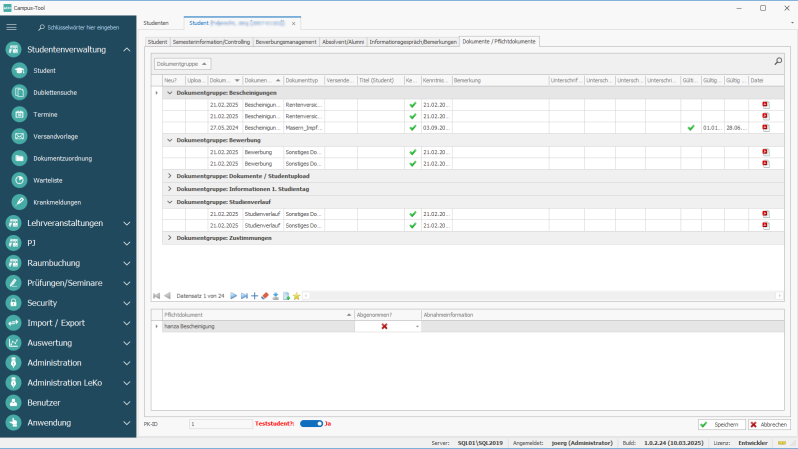Open Benutzer sidebar section
The width and height of the screenshot is (798, 449).
coord(68,403)
